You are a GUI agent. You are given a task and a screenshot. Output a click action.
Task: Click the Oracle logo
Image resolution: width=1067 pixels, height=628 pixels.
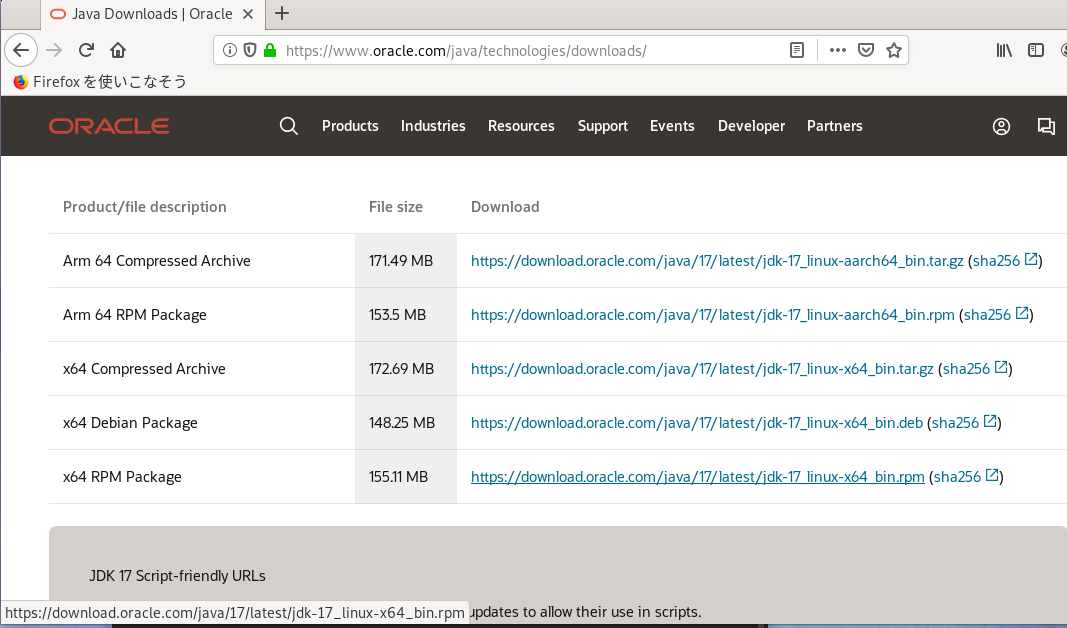click(x=109, y=126)
